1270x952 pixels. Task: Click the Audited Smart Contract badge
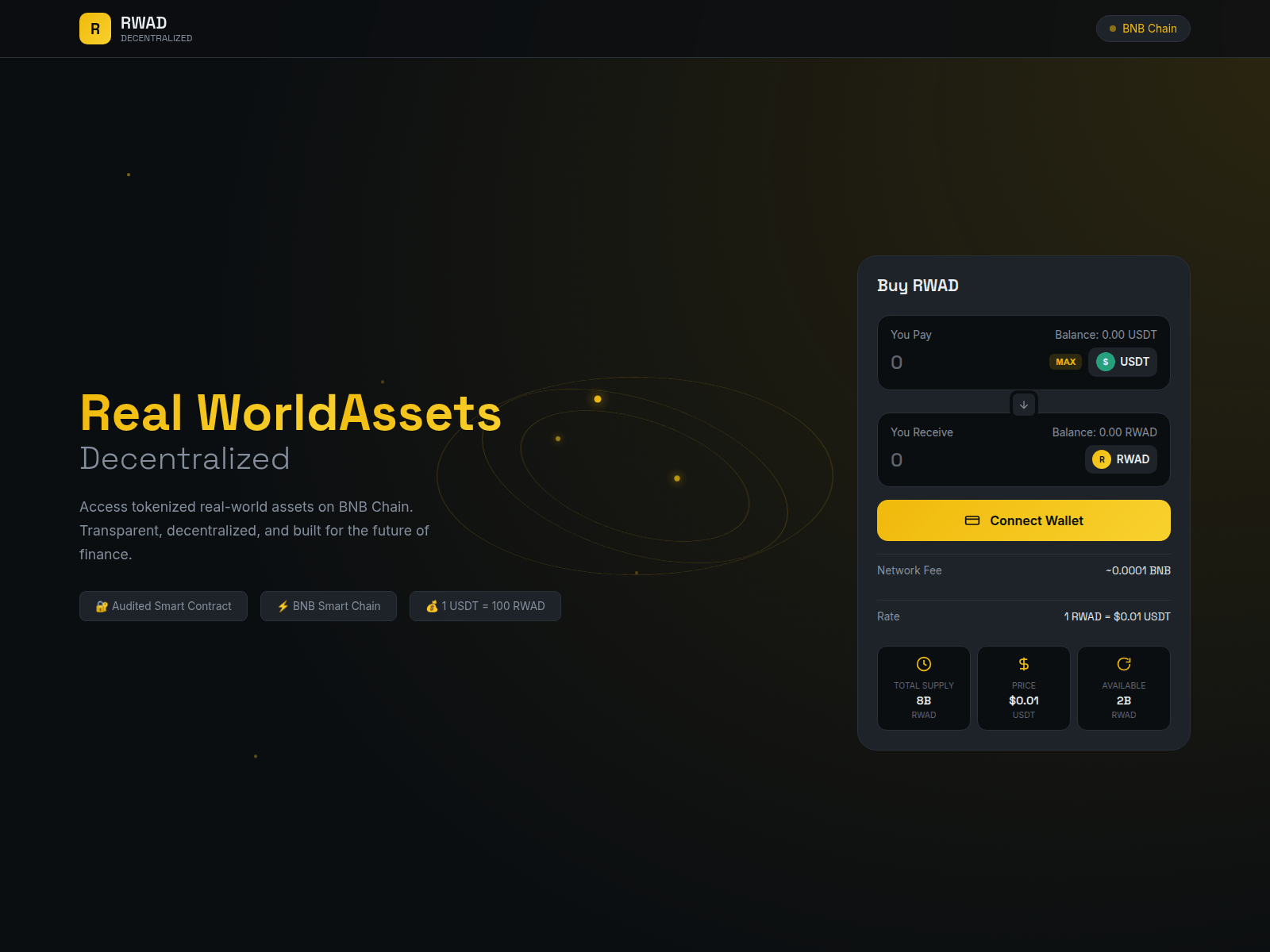coord(164,606)
